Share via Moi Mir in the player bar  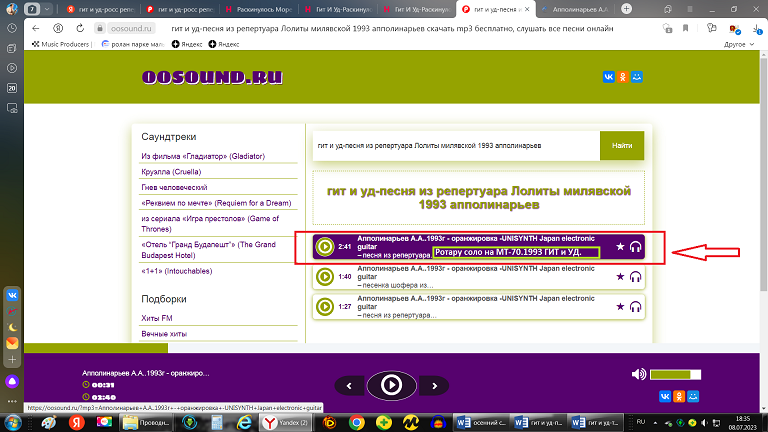(693, 396)
